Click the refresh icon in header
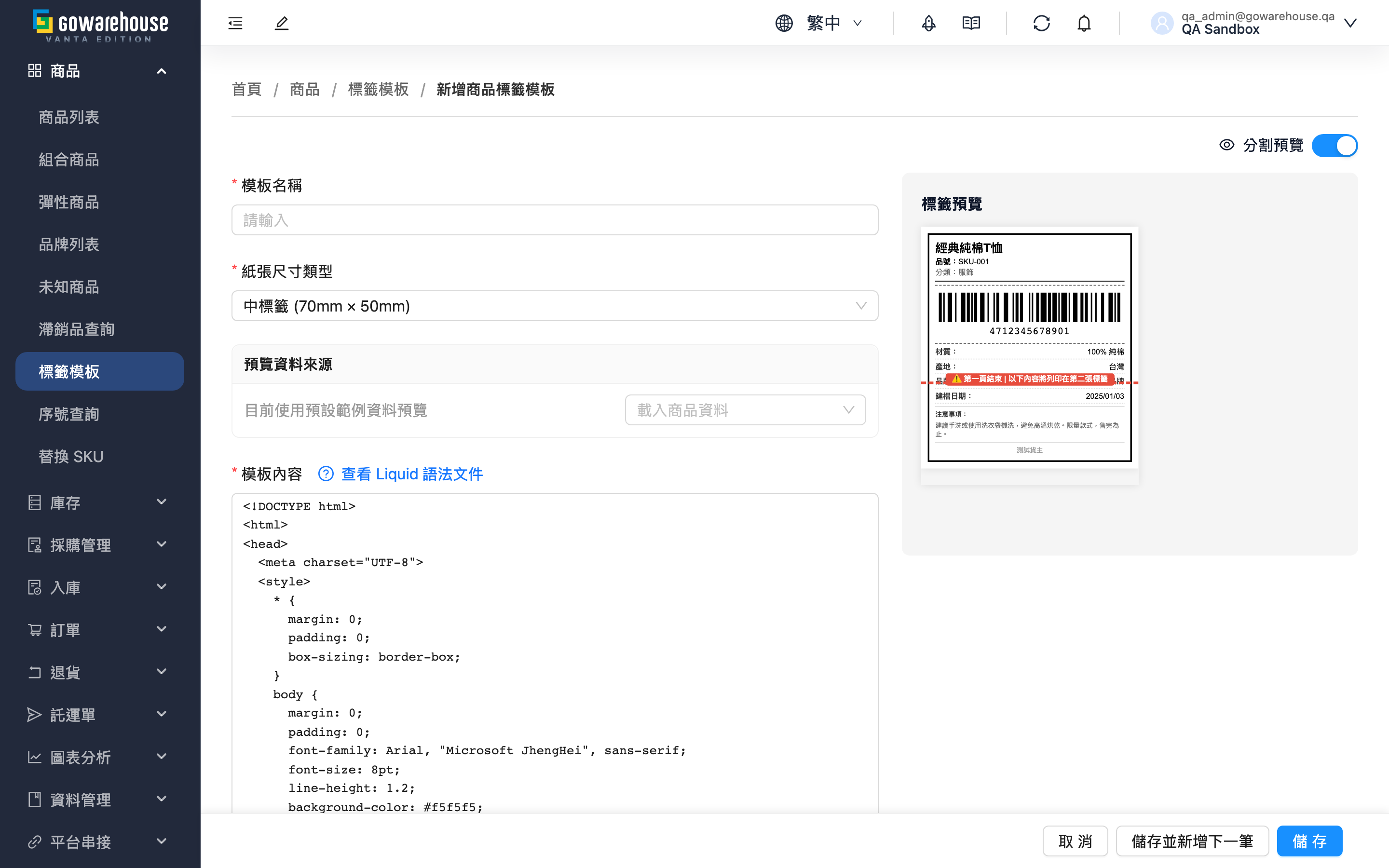The image size is (1389, 868). click(1041, 23)
